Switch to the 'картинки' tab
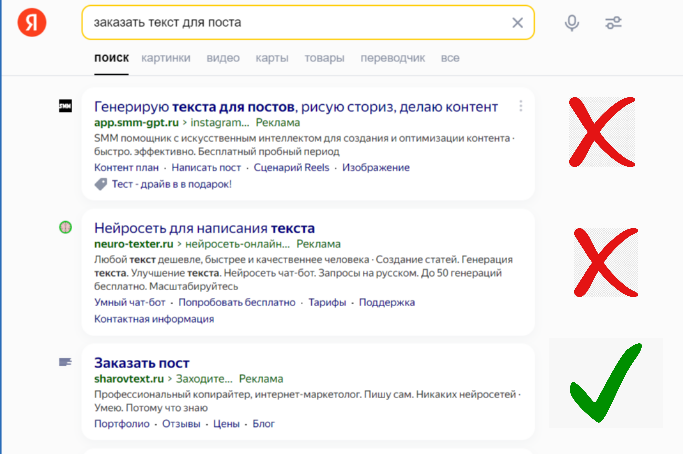Image resolution: width=683 pixels, height=454 pixels. pos(166,58)
